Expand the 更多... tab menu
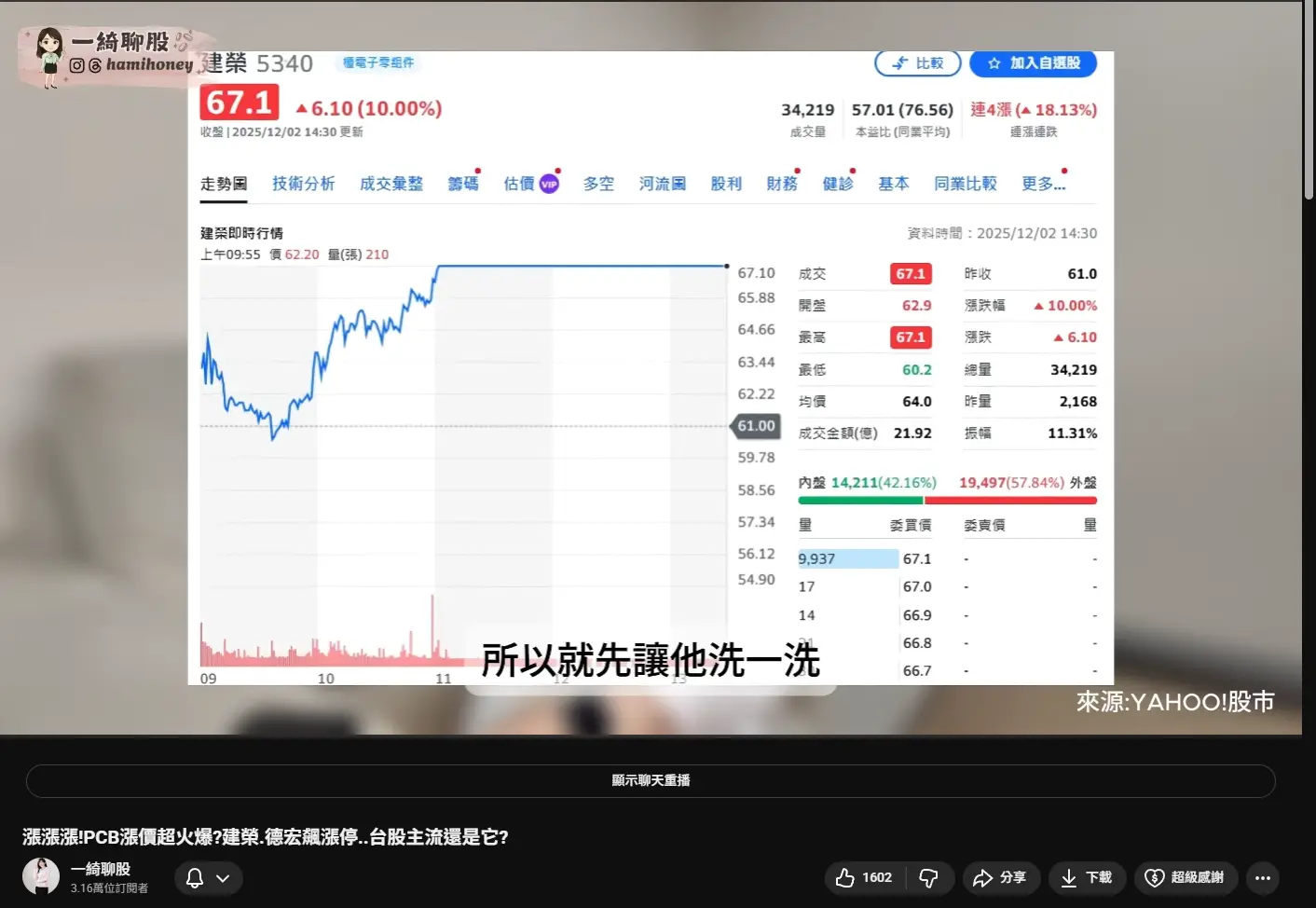Image resolution: width=1316 pixels, height=908 pixels. 1043,184
